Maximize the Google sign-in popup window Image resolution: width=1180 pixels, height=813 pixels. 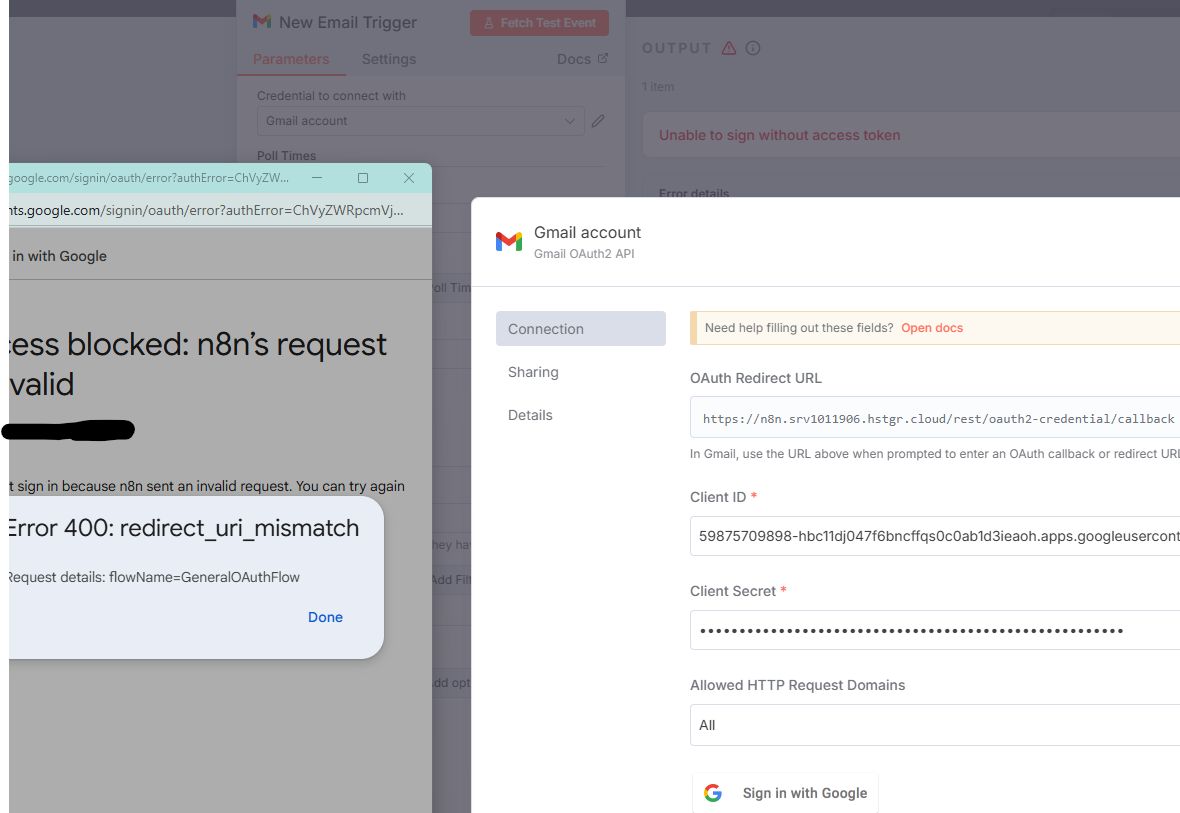coord(363,178)
